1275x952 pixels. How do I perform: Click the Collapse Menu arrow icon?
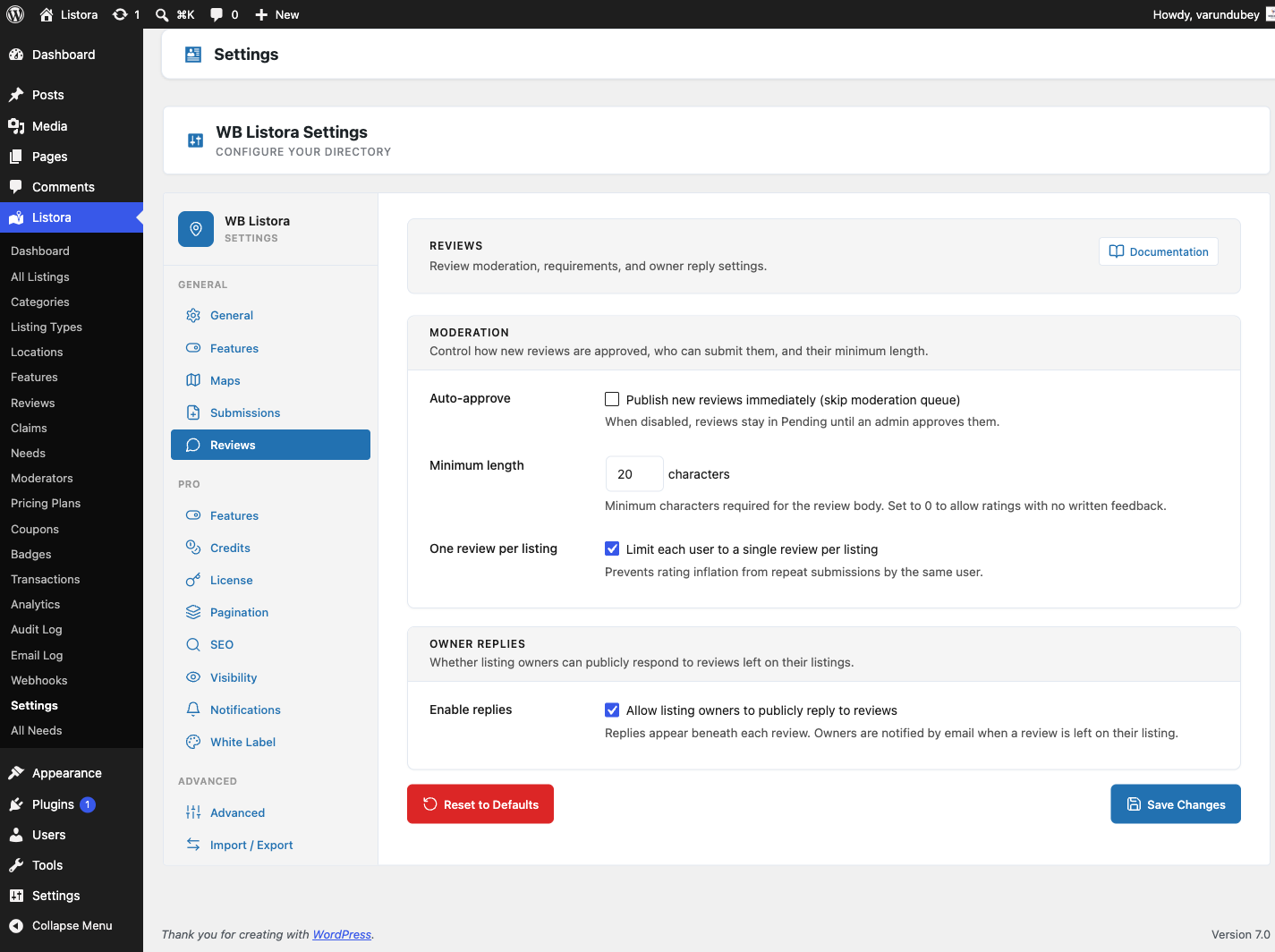pos(16,926)
